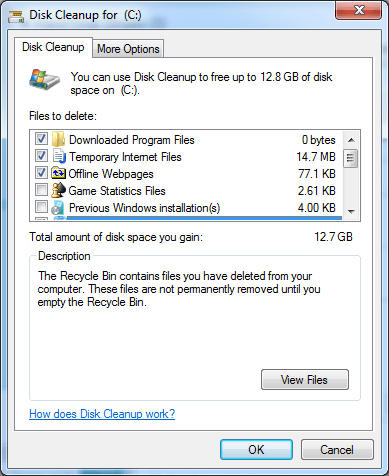Confirm cleanup with the OK button
389x476 pixels.
[x=256, y=449]
